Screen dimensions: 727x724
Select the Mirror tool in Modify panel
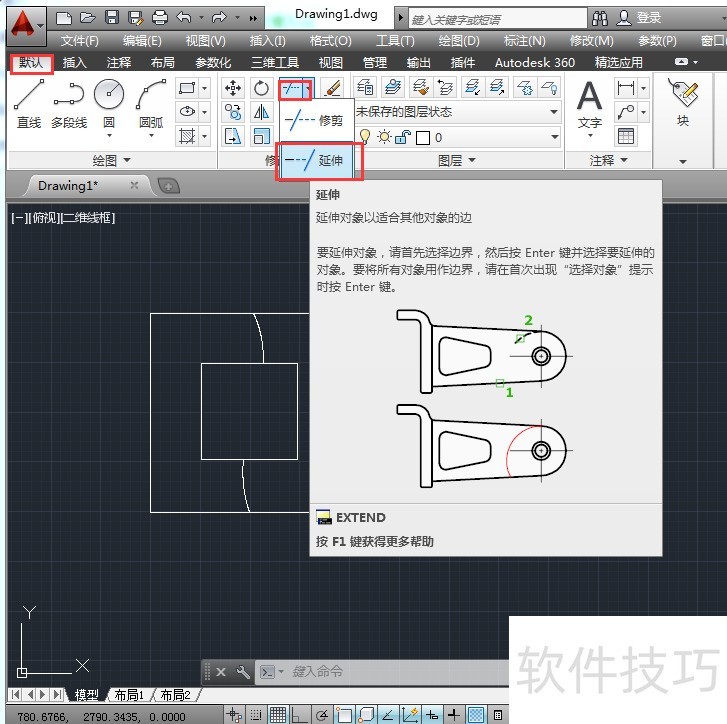pos(261,112)
